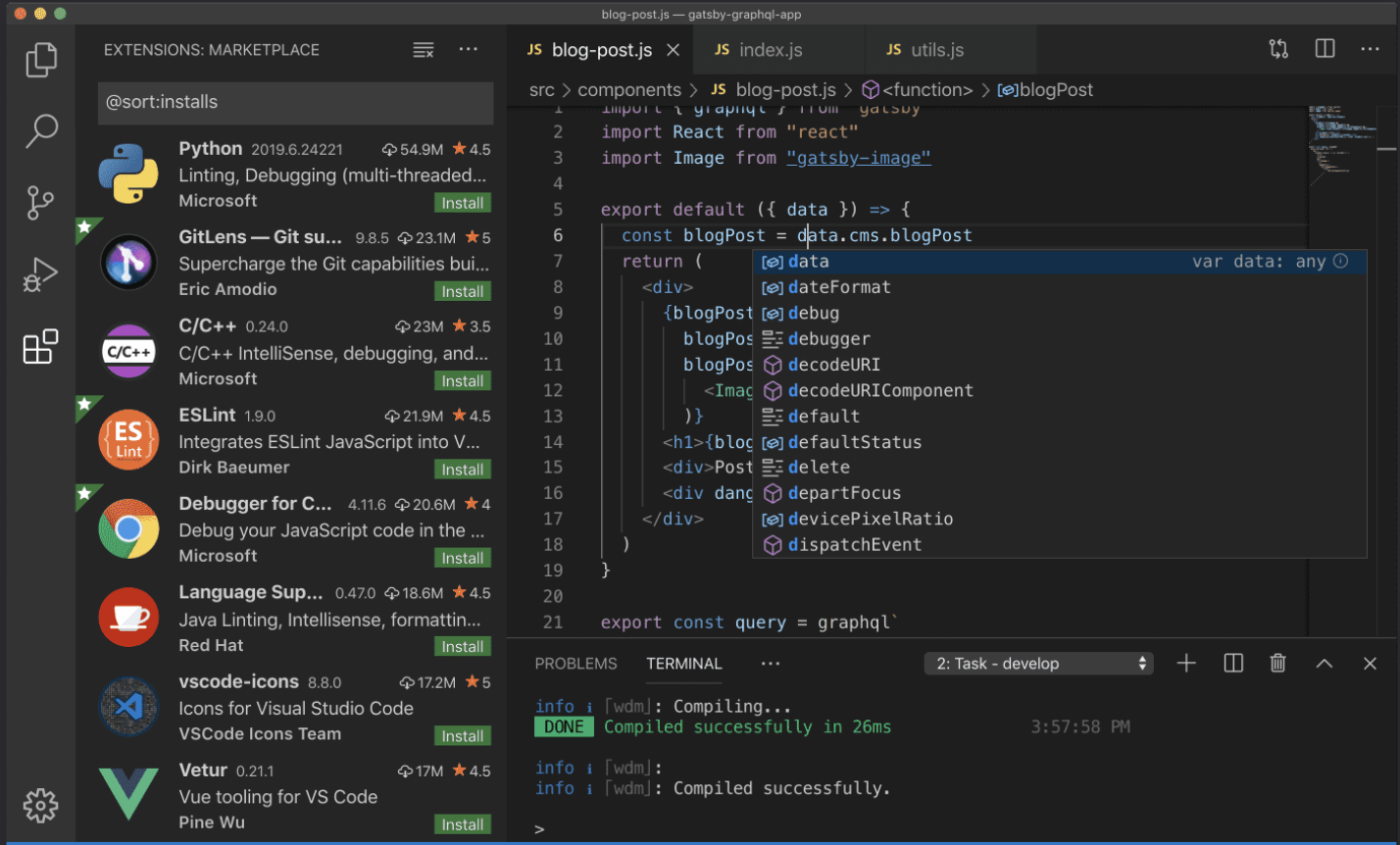Click the EXTENSIONS: MARKETPLACE header
Screen dimensions: 1400x845
click(x=212, y=50)
